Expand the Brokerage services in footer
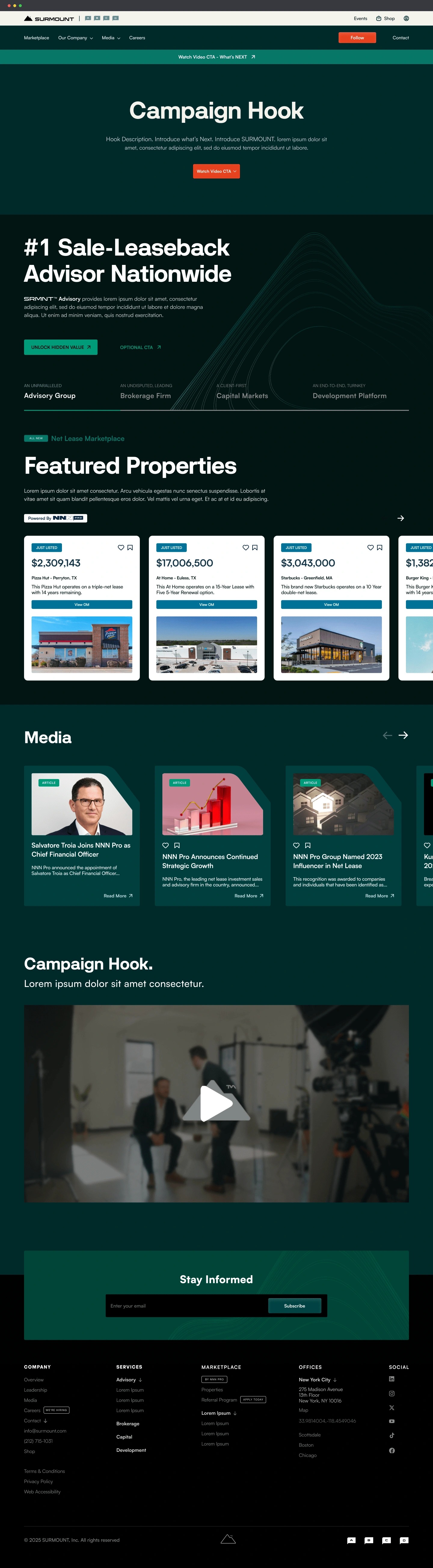Image resolution: width=433 pixels, height=1568 pixels. 128,1423
